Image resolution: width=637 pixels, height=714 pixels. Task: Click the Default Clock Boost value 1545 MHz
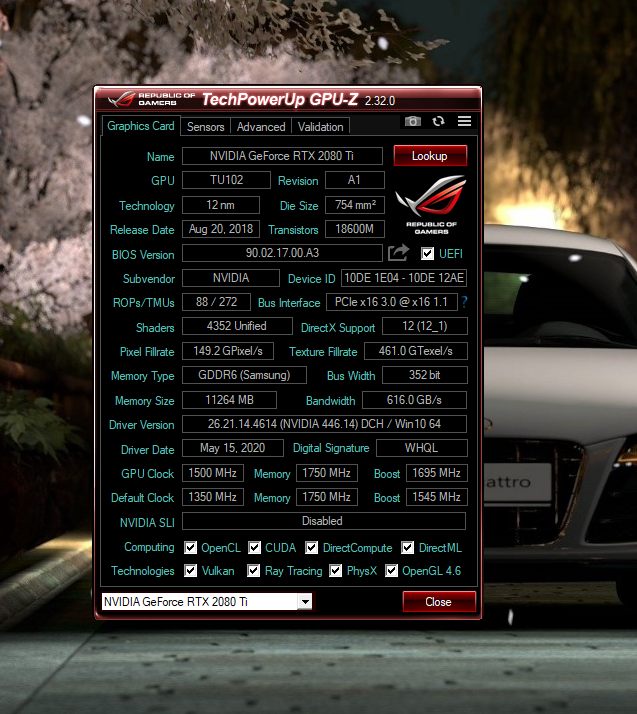[x=437, y=497]
